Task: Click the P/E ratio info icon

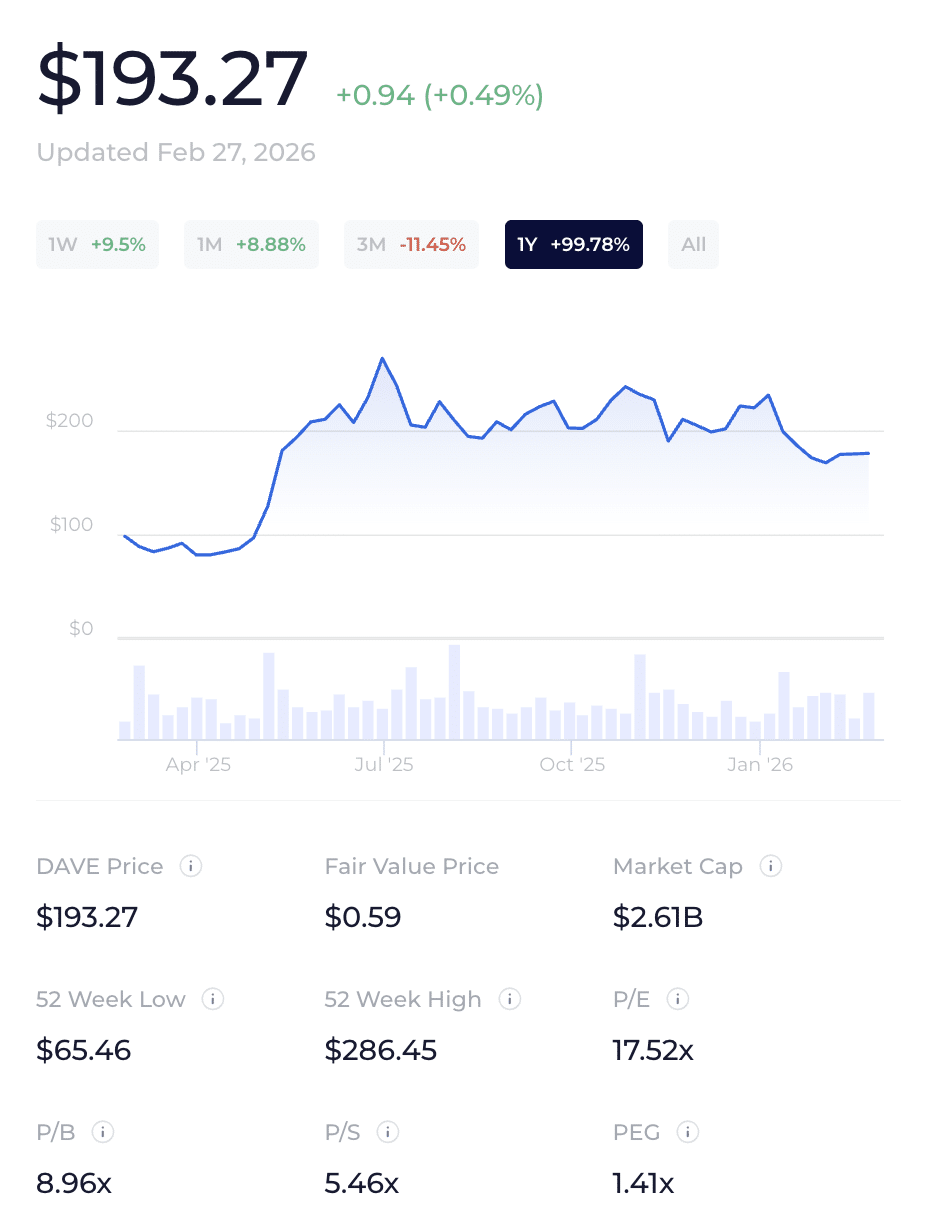Action: tap(678, 999)
